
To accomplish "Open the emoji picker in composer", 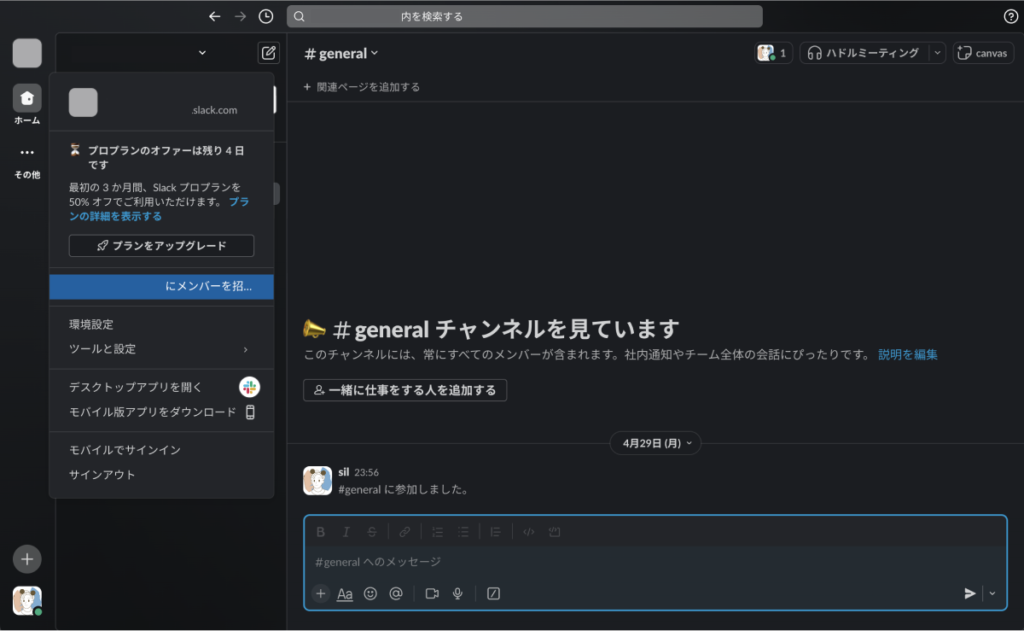I will tap(370, 593).
